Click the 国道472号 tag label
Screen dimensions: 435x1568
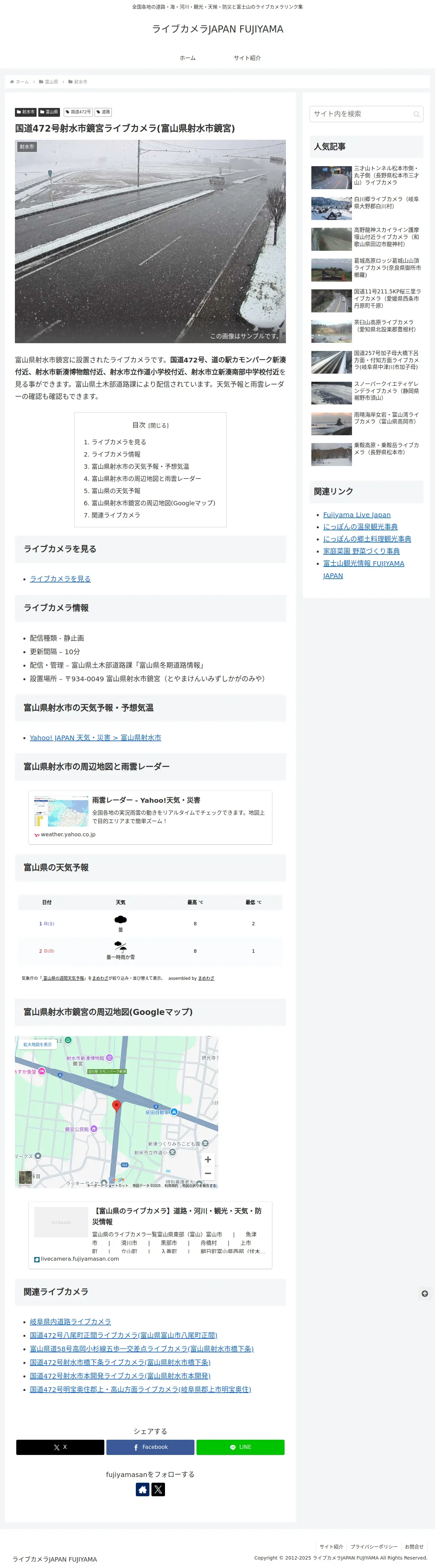coord(78,112)
